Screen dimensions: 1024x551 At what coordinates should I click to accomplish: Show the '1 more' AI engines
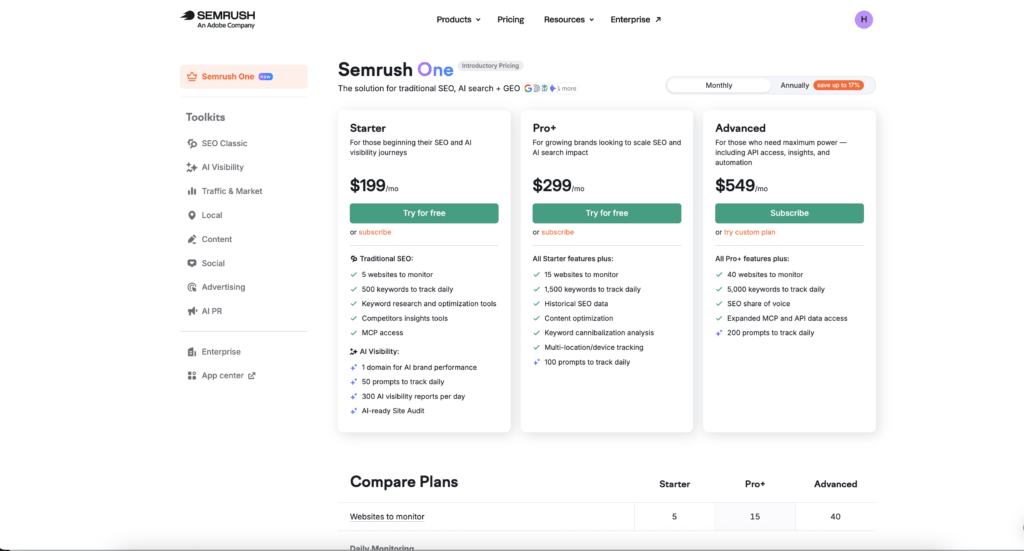coord(566,88)
